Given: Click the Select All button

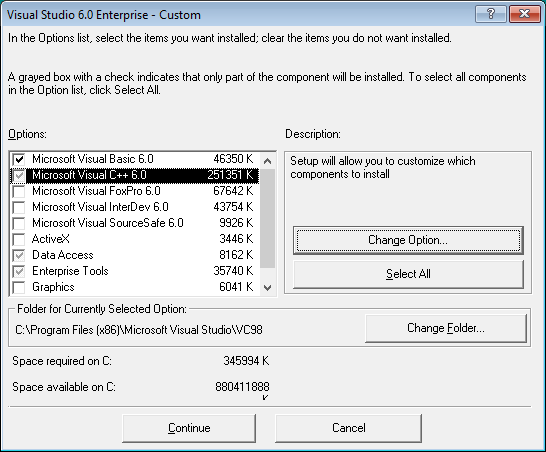Looking at the screenshot, I should click(408, 274).
